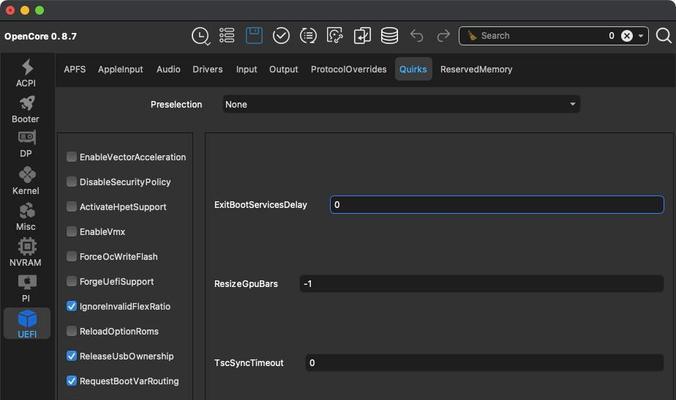Minimize the window with yellow button

pos(25,10)
